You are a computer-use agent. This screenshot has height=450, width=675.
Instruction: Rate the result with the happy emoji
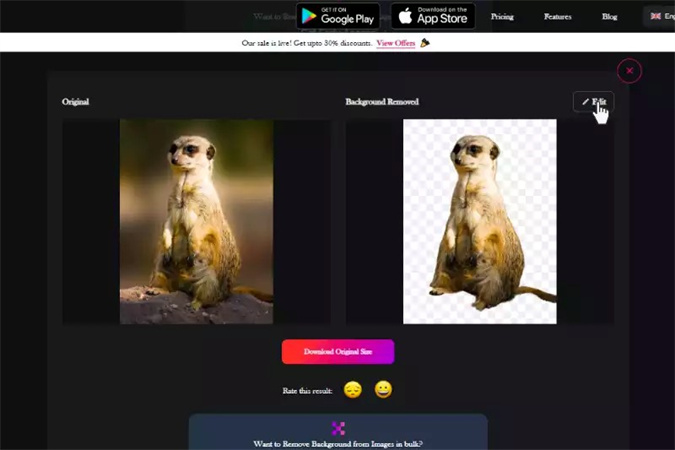point(384,390)
